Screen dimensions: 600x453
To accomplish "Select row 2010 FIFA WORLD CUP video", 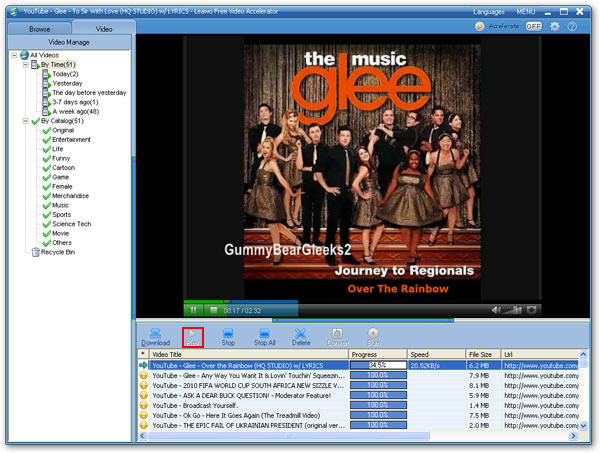I will tap(359, 386).
